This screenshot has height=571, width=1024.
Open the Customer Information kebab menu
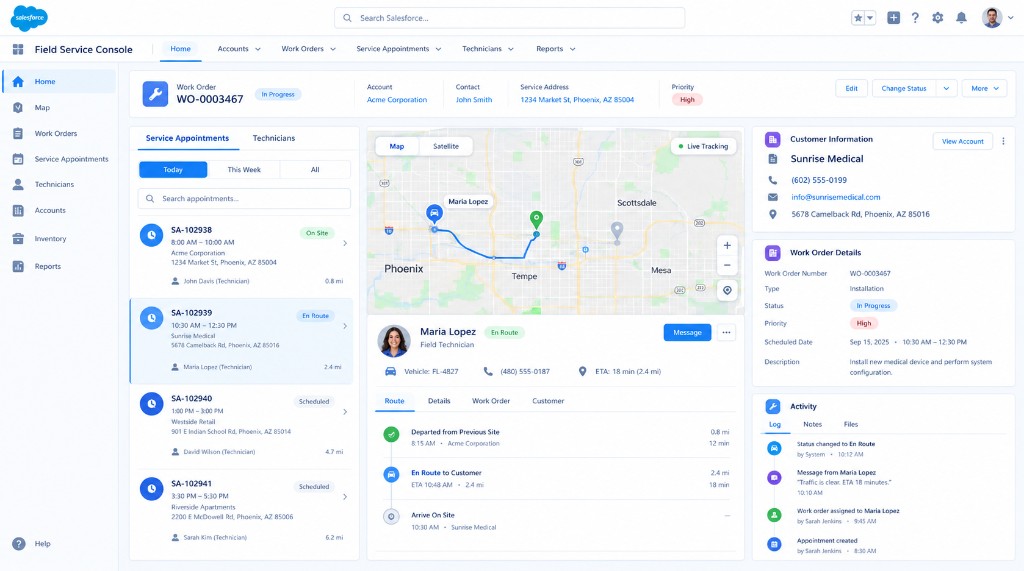(x=1003, y=141)
